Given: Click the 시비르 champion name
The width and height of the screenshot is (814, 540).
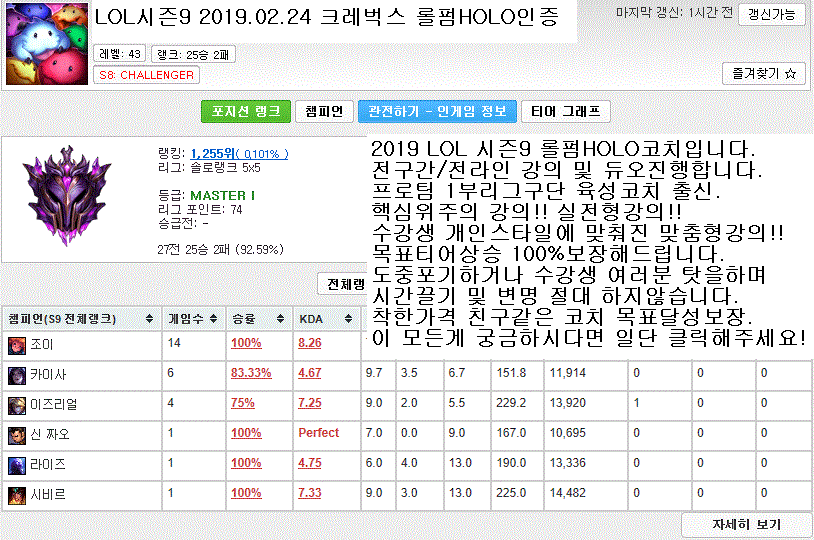Looking at the screenshot, I should [48, 495].
